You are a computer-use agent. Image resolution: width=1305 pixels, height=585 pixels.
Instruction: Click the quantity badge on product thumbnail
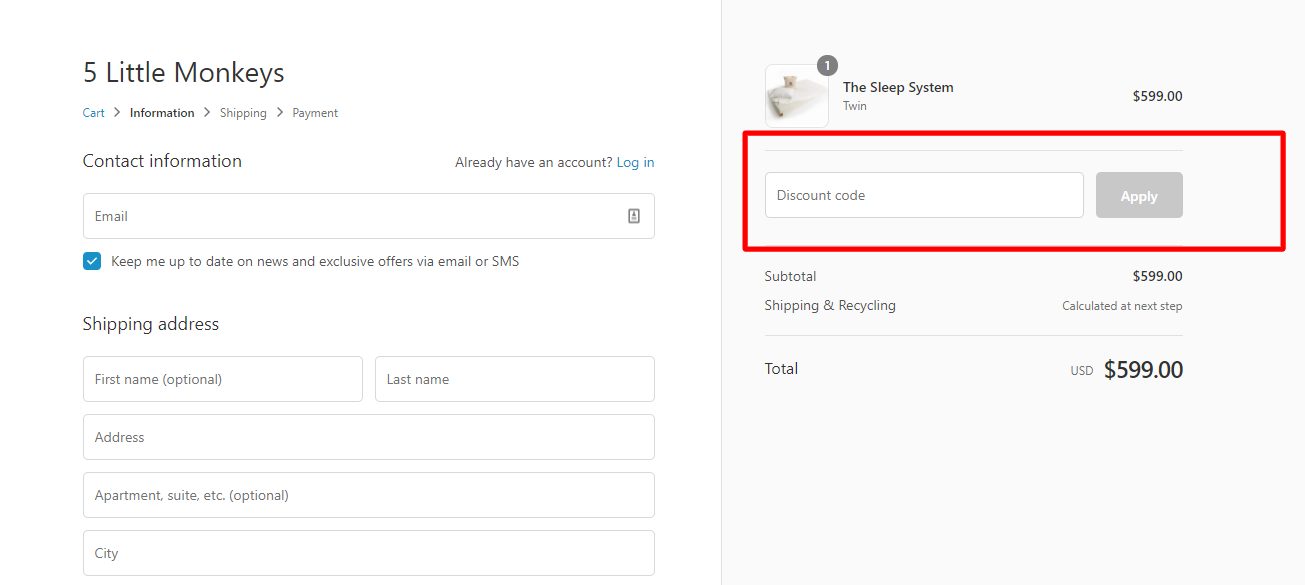827,66
